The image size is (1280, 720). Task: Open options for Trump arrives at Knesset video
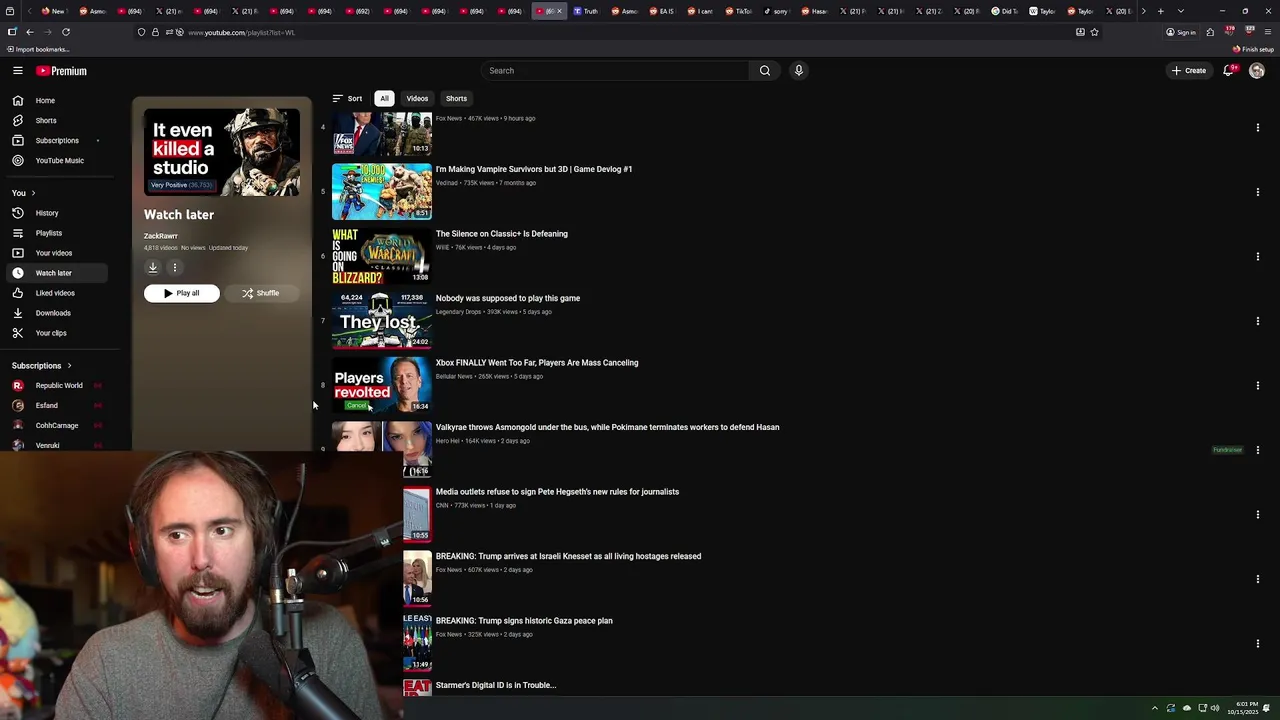(1258, 579)
